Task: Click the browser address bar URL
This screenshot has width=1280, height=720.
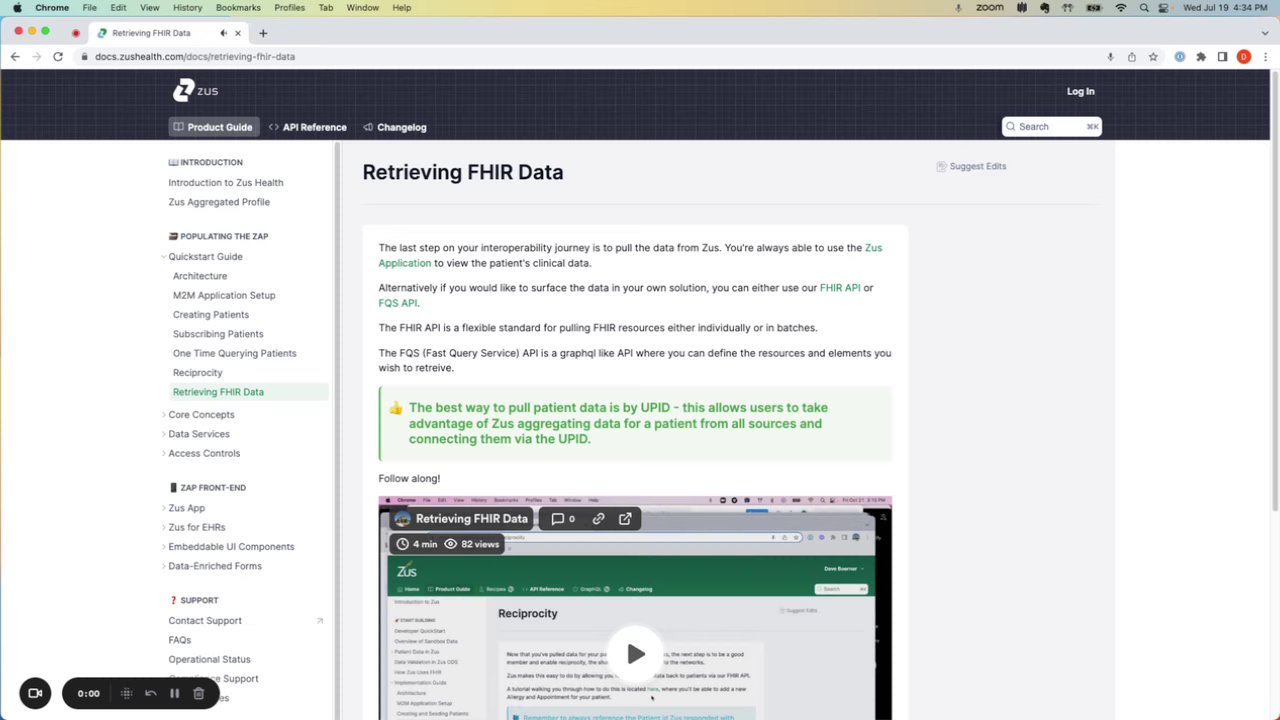Action: pos(195,57)
